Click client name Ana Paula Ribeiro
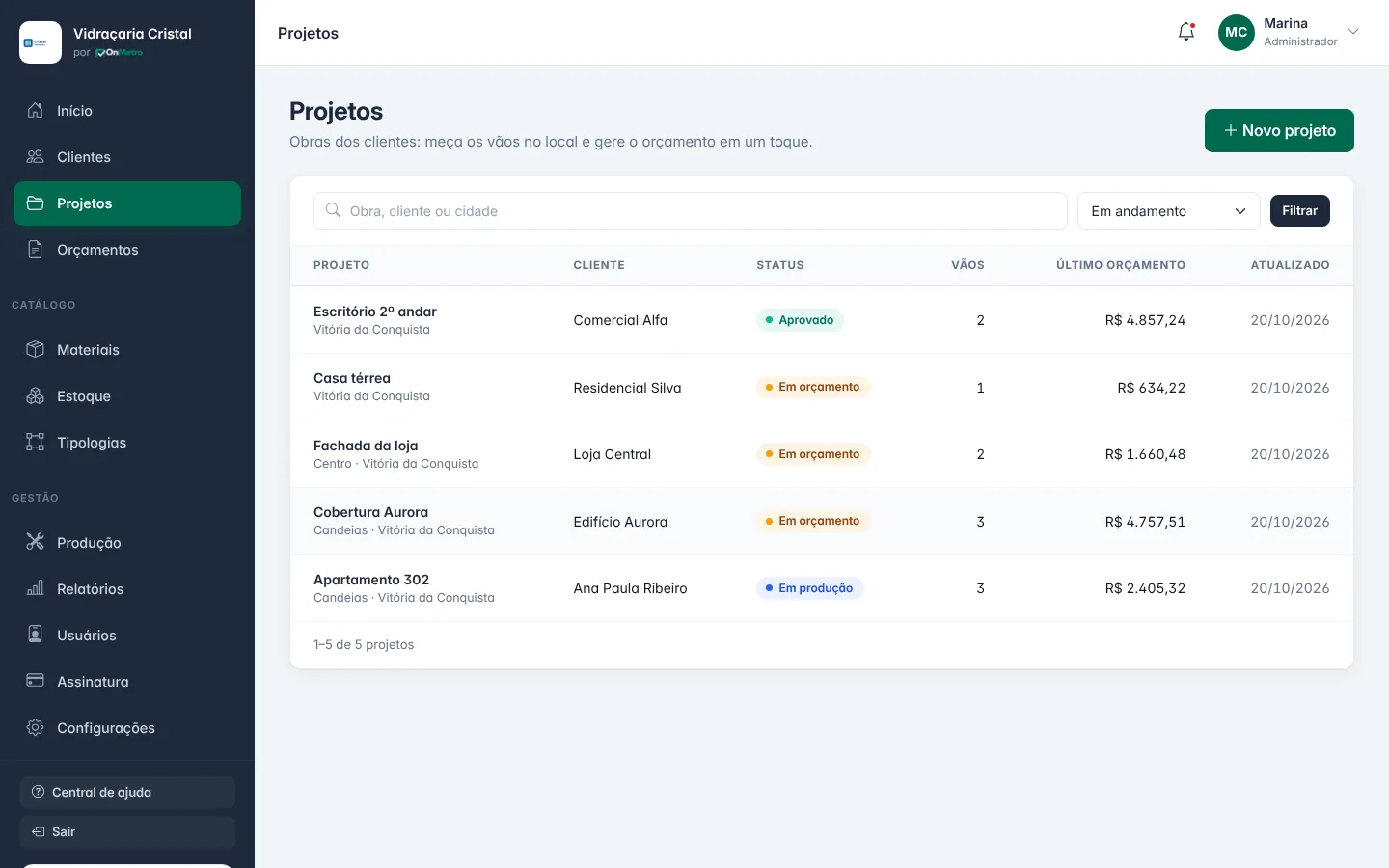 tap(630, 588)
